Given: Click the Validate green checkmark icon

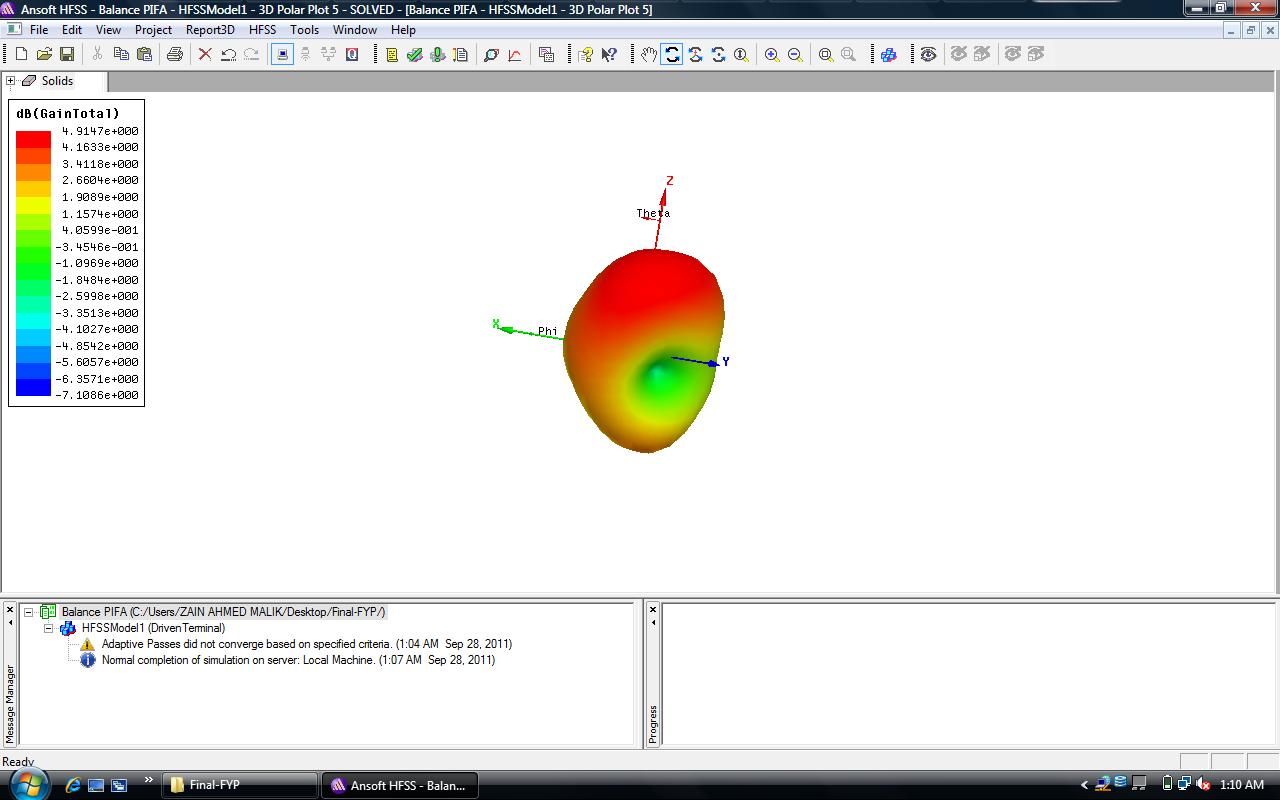Looking at the screenshot, I should pyautogui.click(x=415, y=54).
